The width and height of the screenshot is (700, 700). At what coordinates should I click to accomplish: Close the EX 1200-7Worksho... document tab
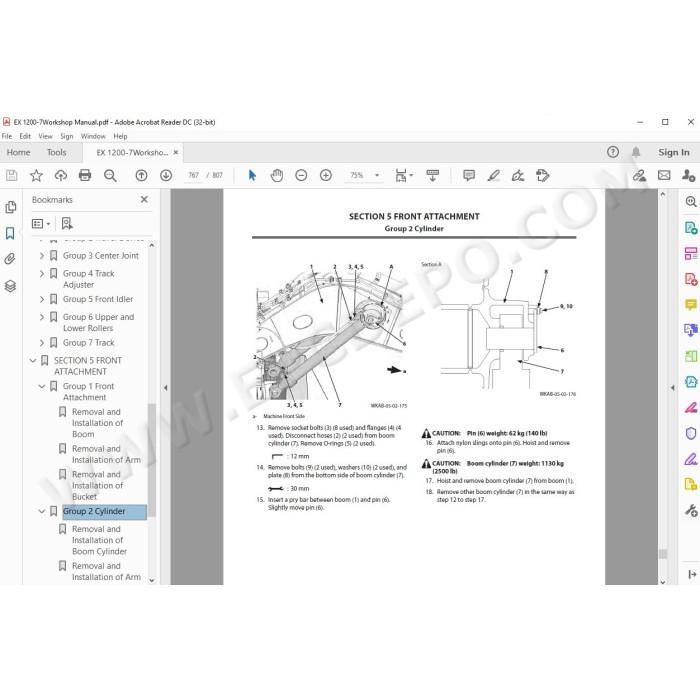176,152
